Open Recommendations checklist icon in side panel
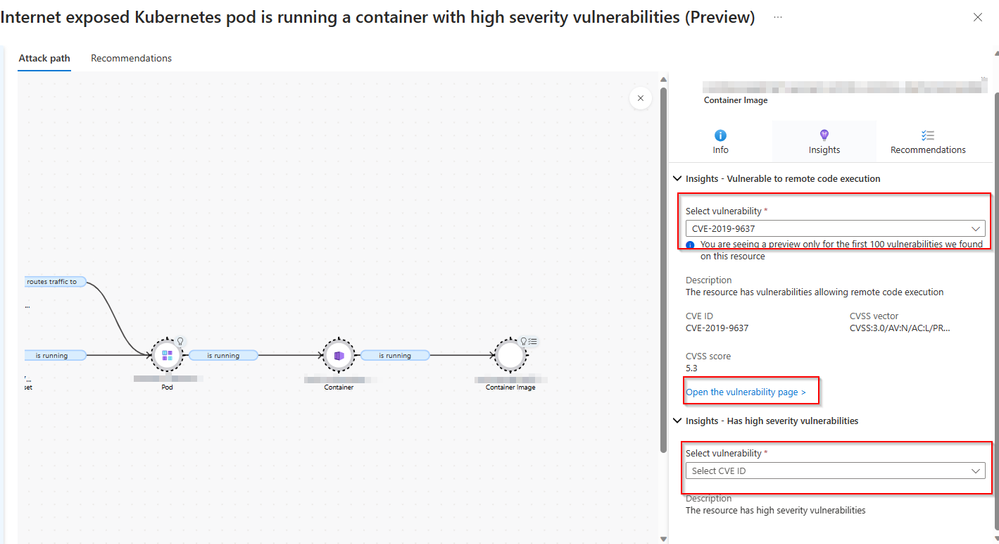The height and width of the screenshot is (544, 999). coord(928,135)
